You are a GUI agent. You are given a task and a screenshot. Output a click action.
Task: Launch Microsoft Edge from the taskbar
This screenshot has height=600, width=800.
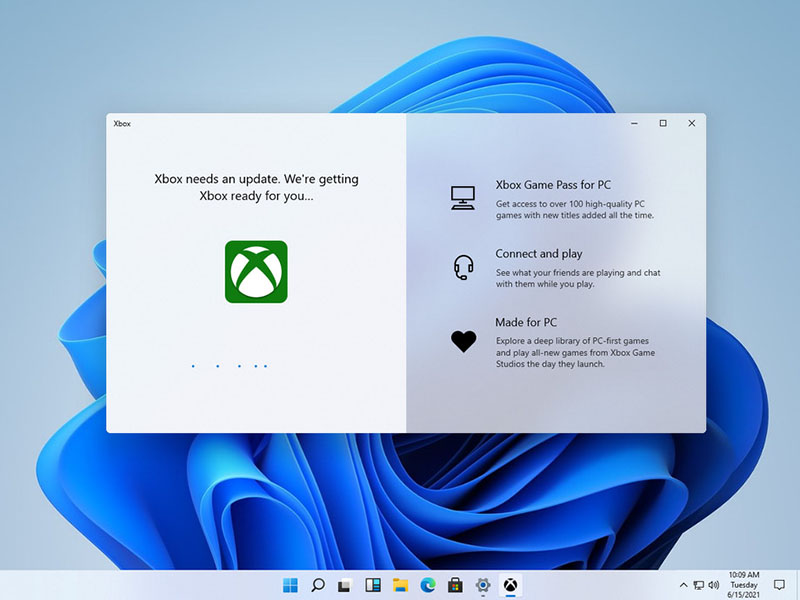pyautogui.click(x=430, y=584)
